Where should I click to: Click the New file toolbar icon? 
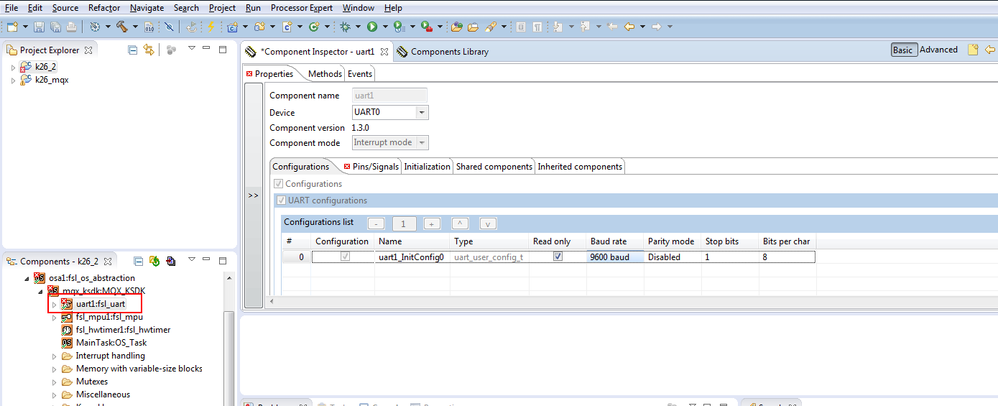coord(12,27)
